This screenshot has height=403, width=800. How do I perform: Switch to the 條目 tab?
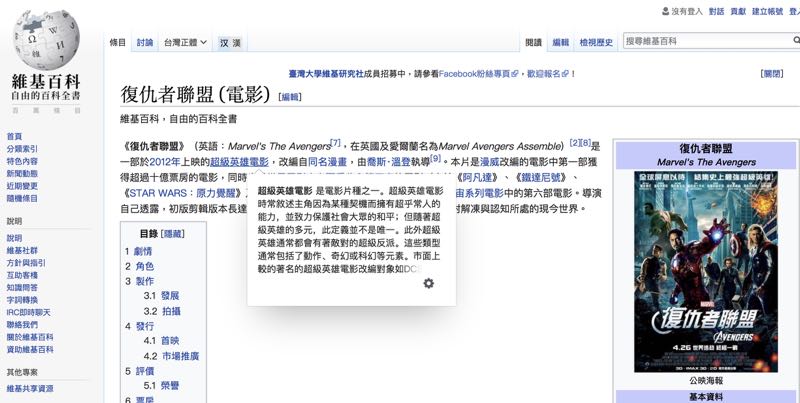click(117, 43)
